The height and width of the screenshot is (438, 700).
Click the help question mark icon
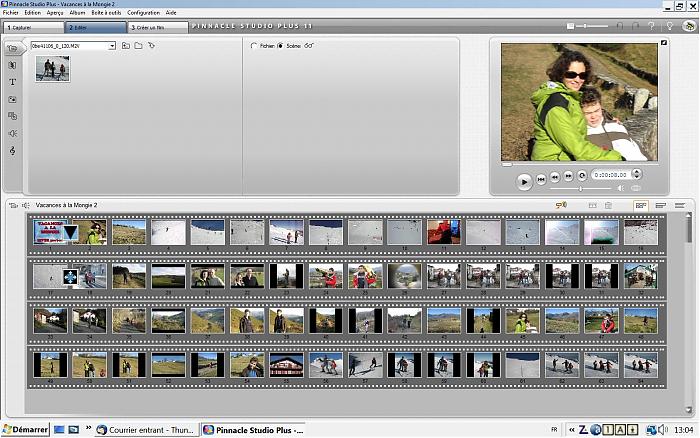pos(651,26)
